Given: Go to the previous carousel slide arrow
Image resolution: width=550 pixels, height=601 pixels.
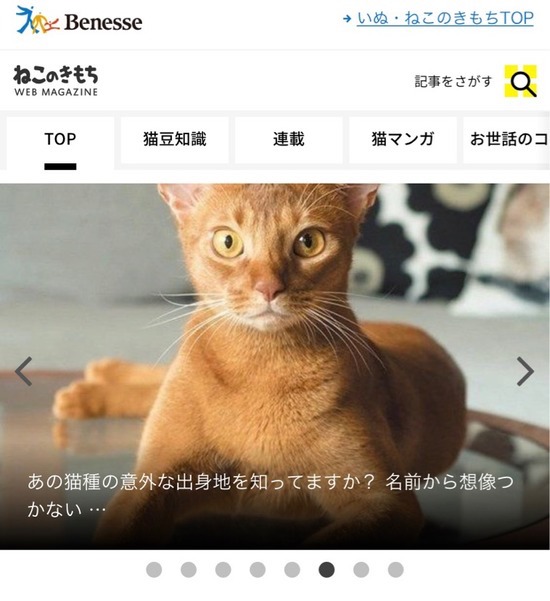Looking at the screenshot, I should pos(24,371).
